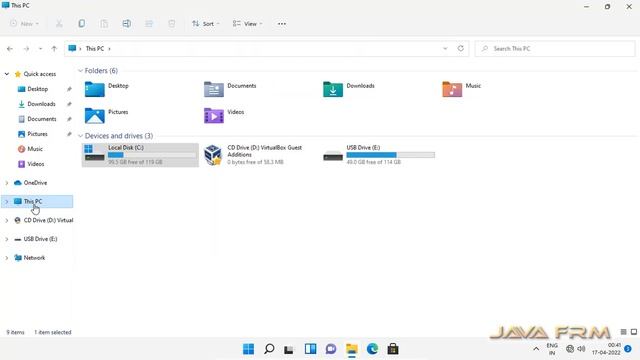Collapse the Devices and drives (3) group
Image resolution: width=640 pixels, height=360 pixels.
coord(80,136)
